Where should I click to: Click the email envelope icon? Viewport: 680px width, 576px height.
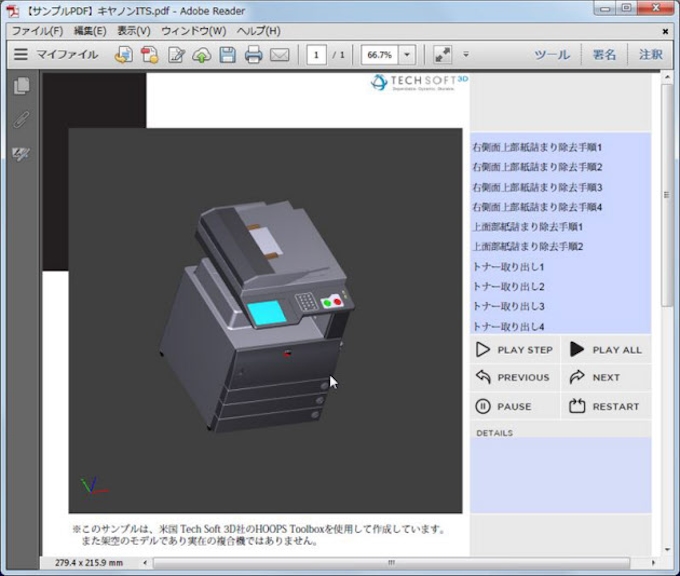click(279, 55)
